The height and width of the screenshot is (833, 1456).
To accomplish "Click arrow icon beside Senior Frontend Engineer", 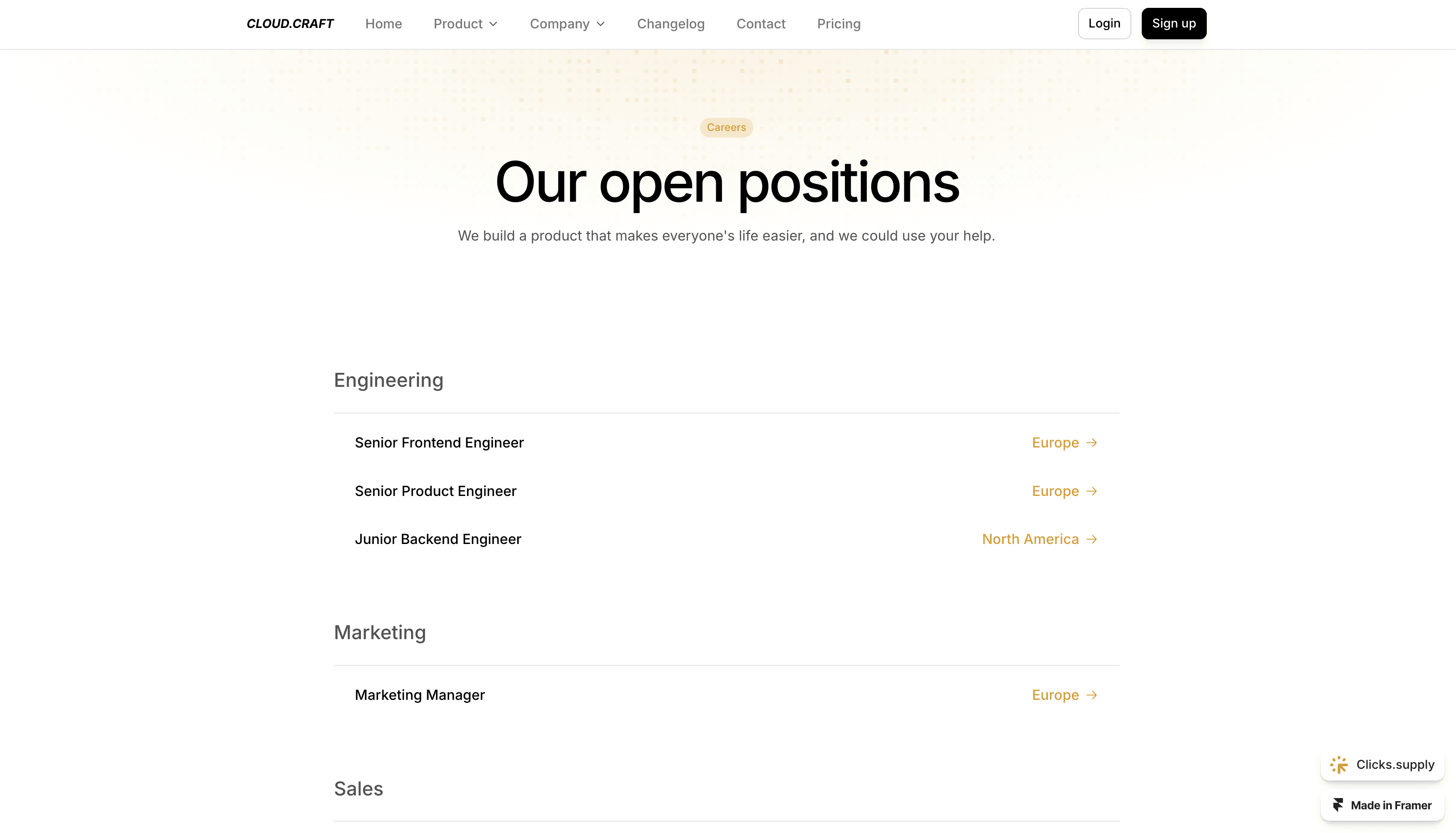I will (1092, 443).
